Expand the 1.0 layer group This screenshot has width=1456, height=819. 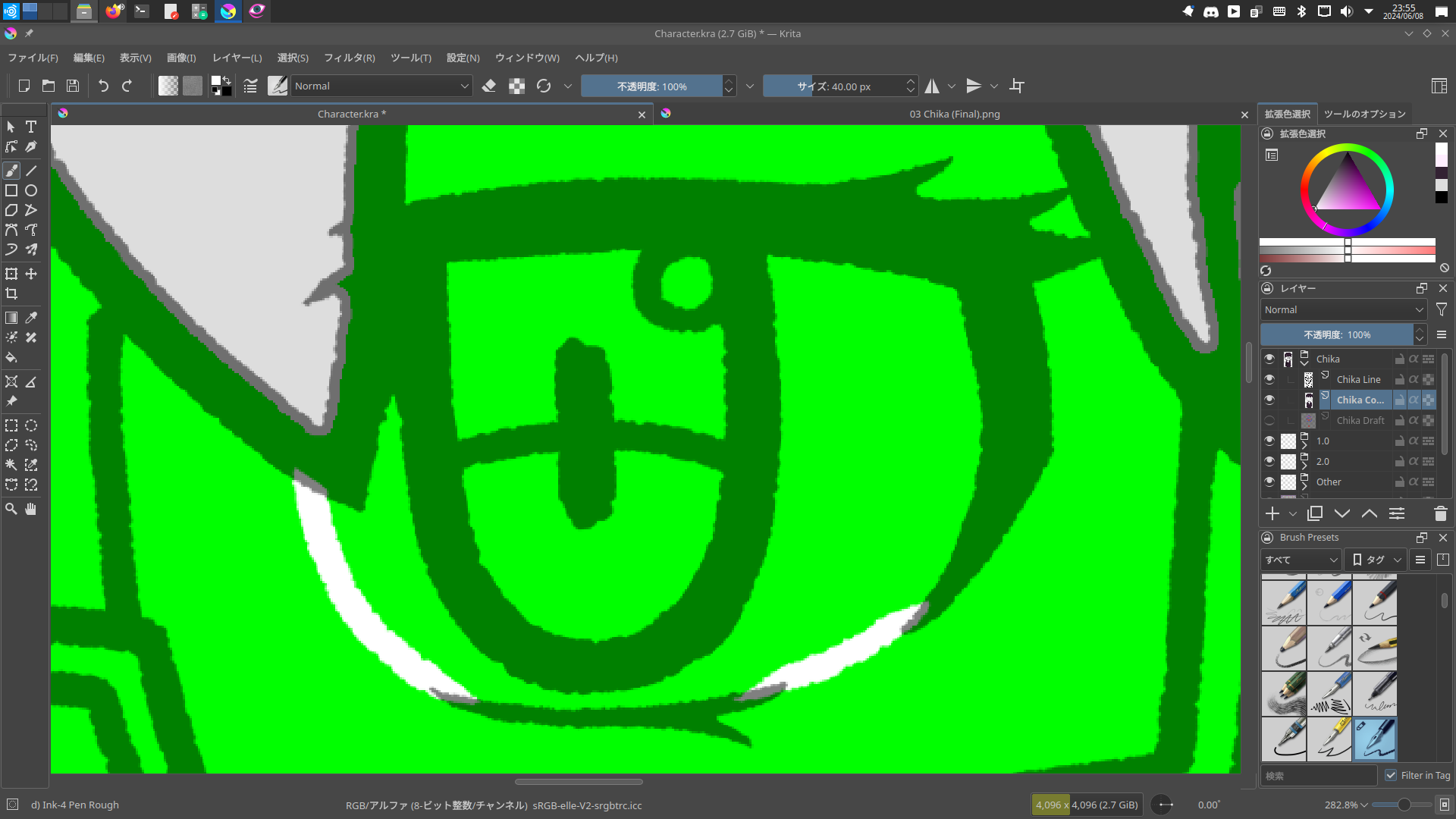pos(1304,446)
